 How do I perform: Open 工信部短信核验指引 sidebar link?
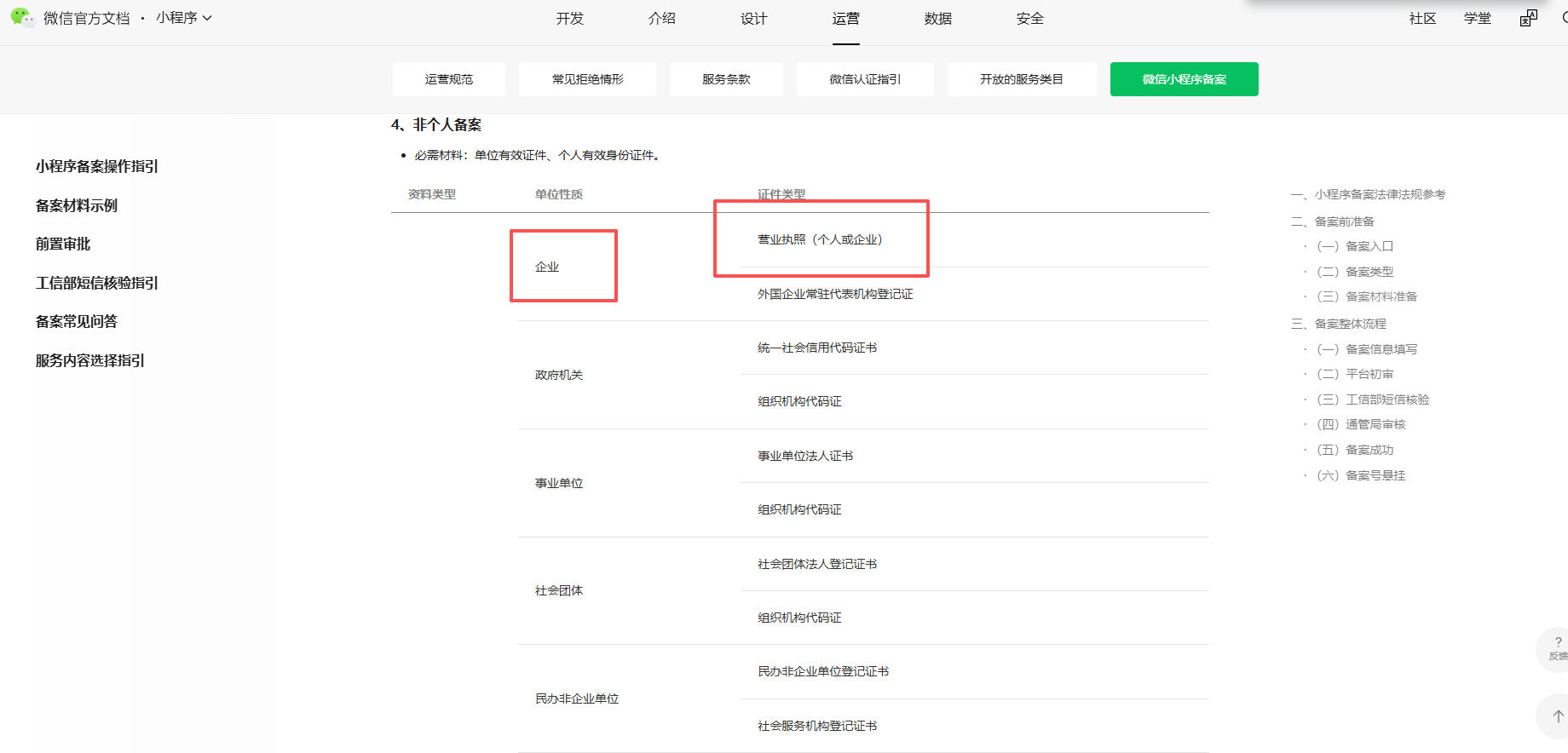coord(97,283)
